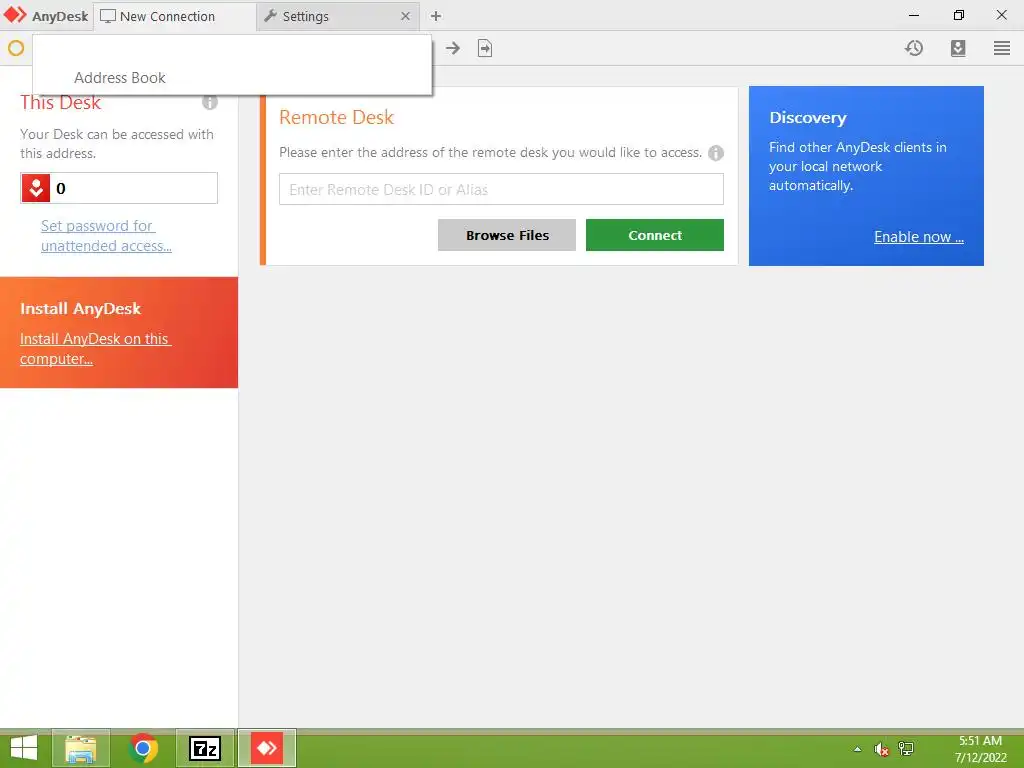Image resolution: width=1024 pixels, height=768 pixels.
Task: Open 7-Zip from the taskbar
Action: [205, 748]
